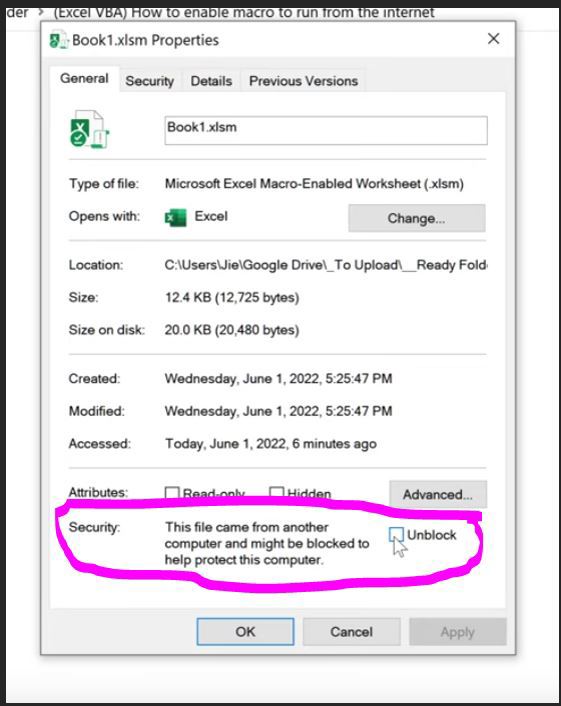Image resolution: width=561 pixels, height=706 pixels.
Task: Click the 'This file came from another computer' message
Action: 267,543
